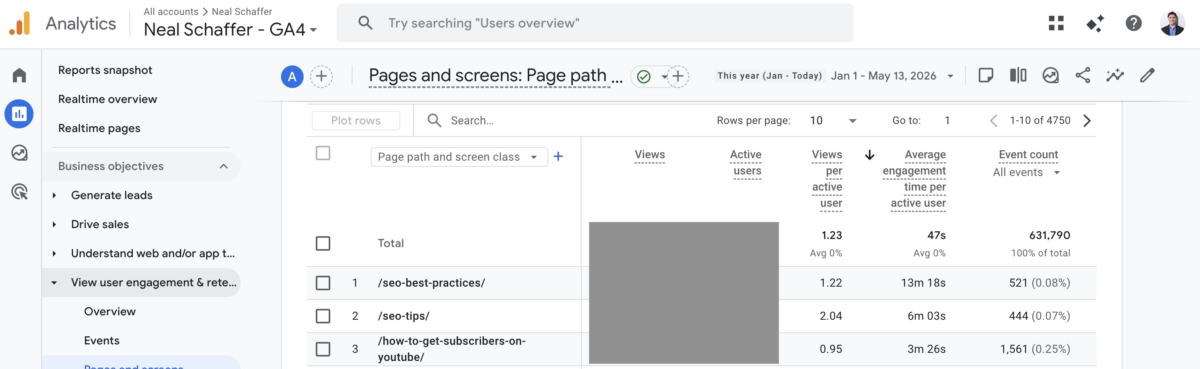The height and width of the screenshot is (369, 1200).
Task: Open the Help question mark icon
Action: click(x=1133, y=23)
